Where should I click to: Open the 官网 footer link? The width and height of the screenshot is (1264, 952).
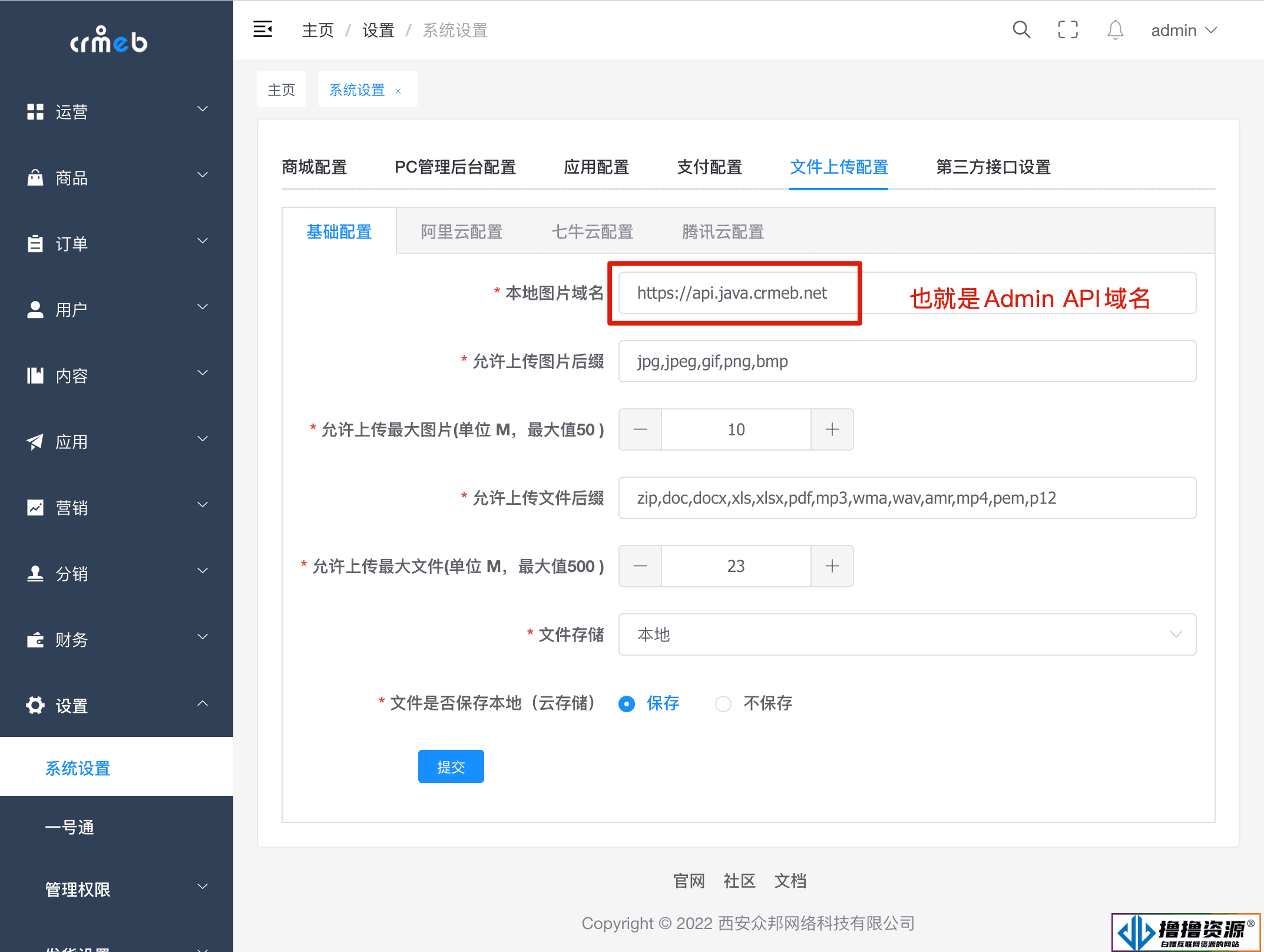pos(689,881)
